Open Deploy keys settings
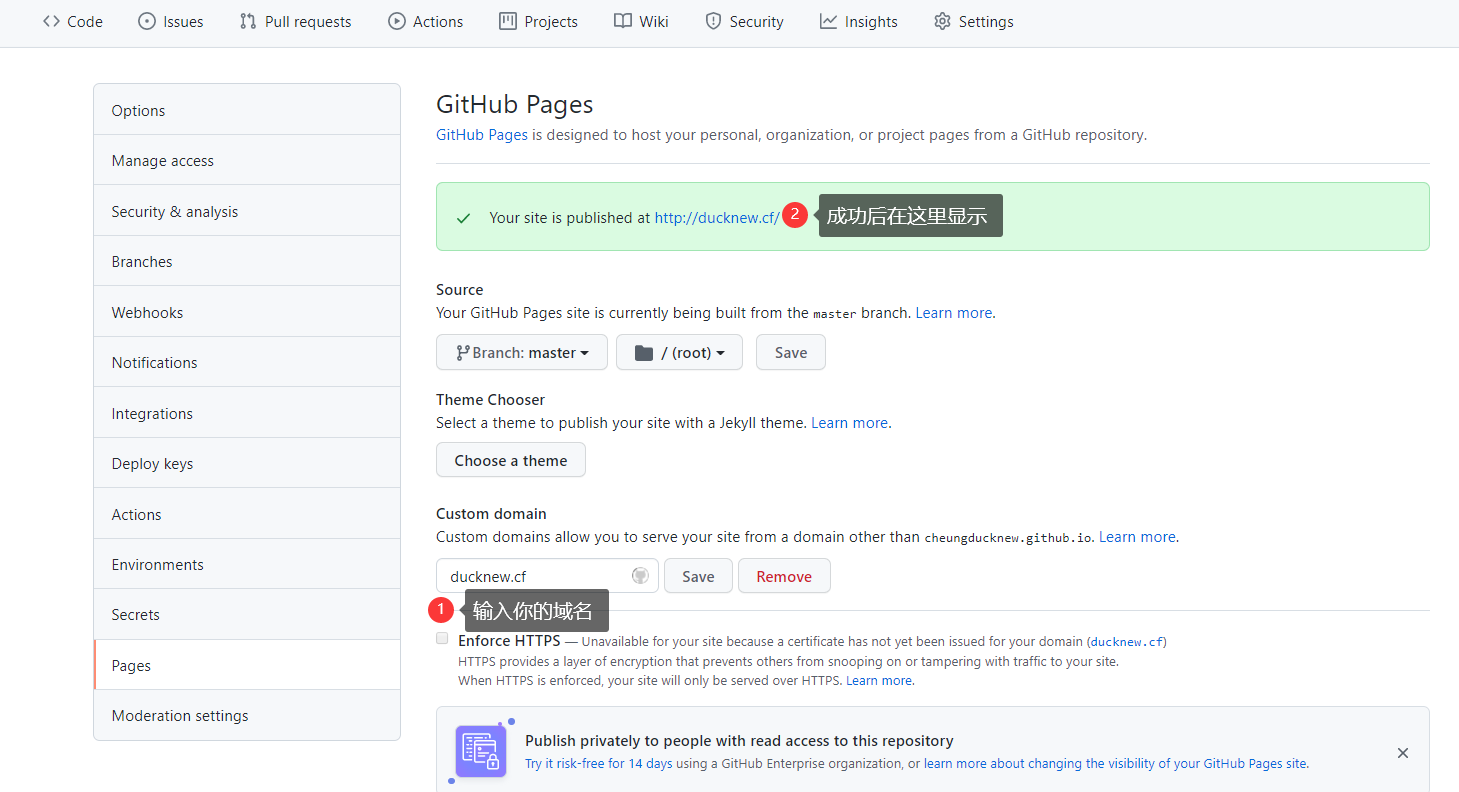1459x792 pixels. [x=247, y=463]
